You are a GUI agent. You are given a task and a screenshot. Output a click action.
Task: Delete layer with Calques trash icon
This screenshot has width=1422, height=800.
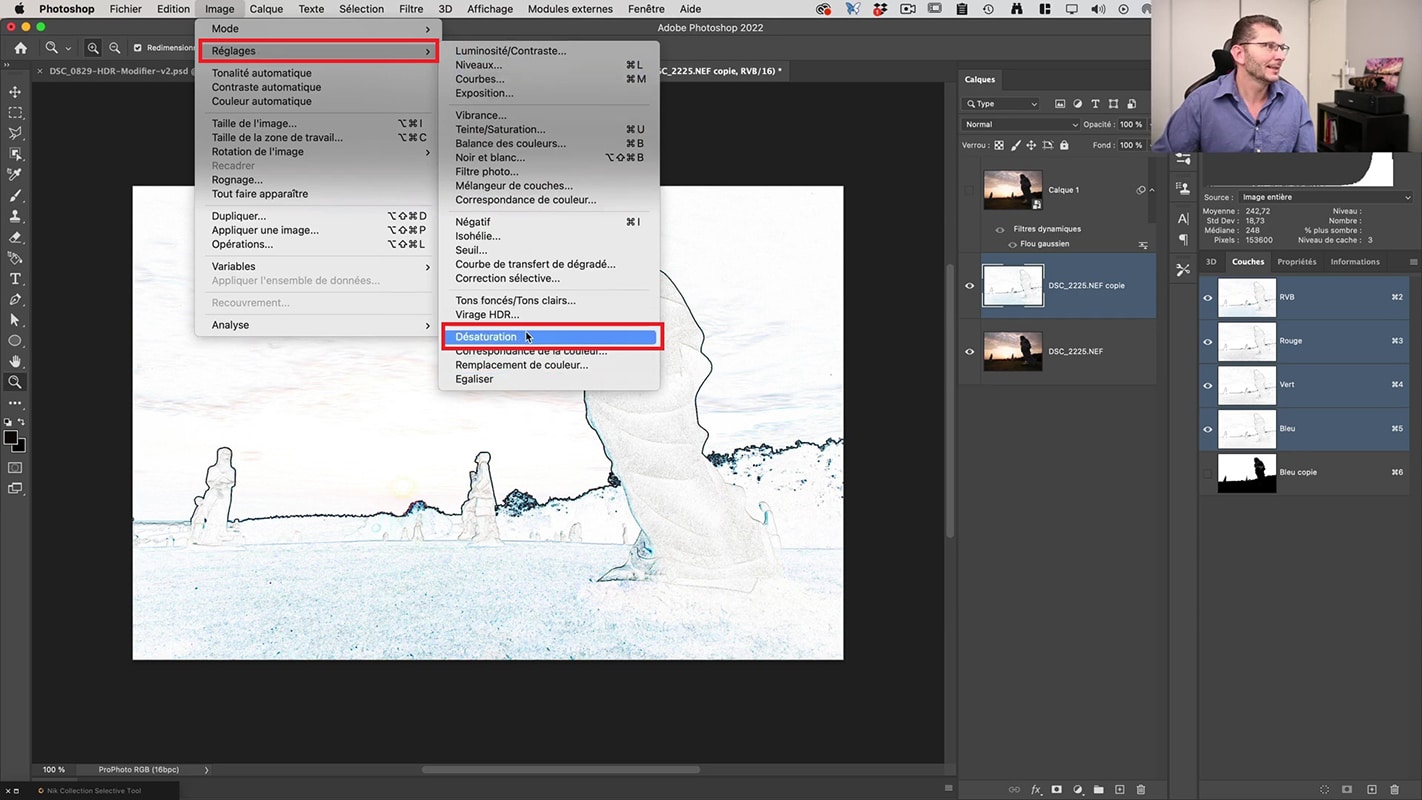click(1141, 790)
